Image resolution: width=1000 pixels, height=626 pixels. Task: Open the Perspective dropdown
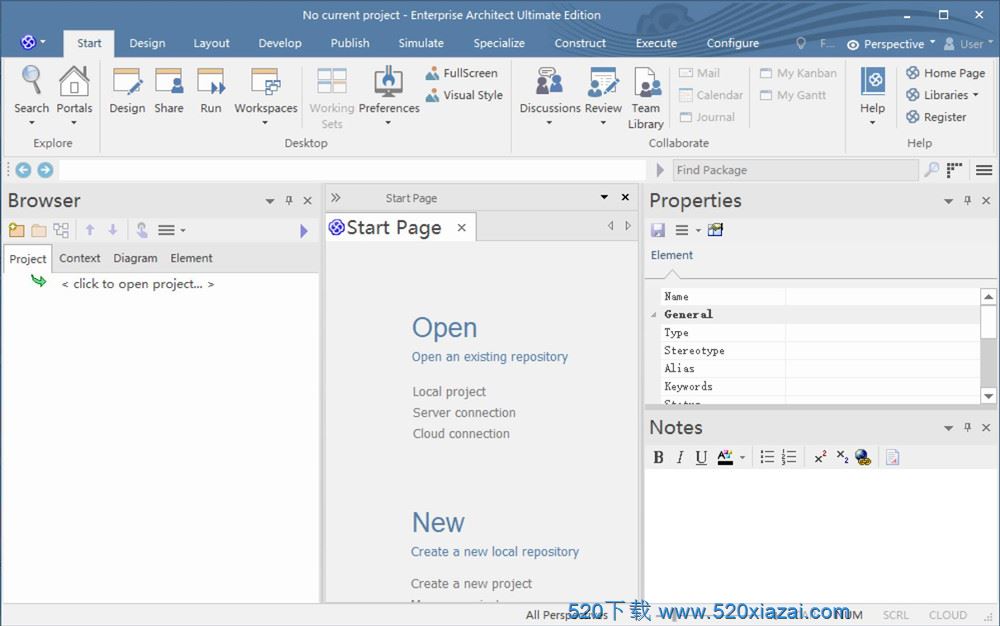(x=891, y=44)
